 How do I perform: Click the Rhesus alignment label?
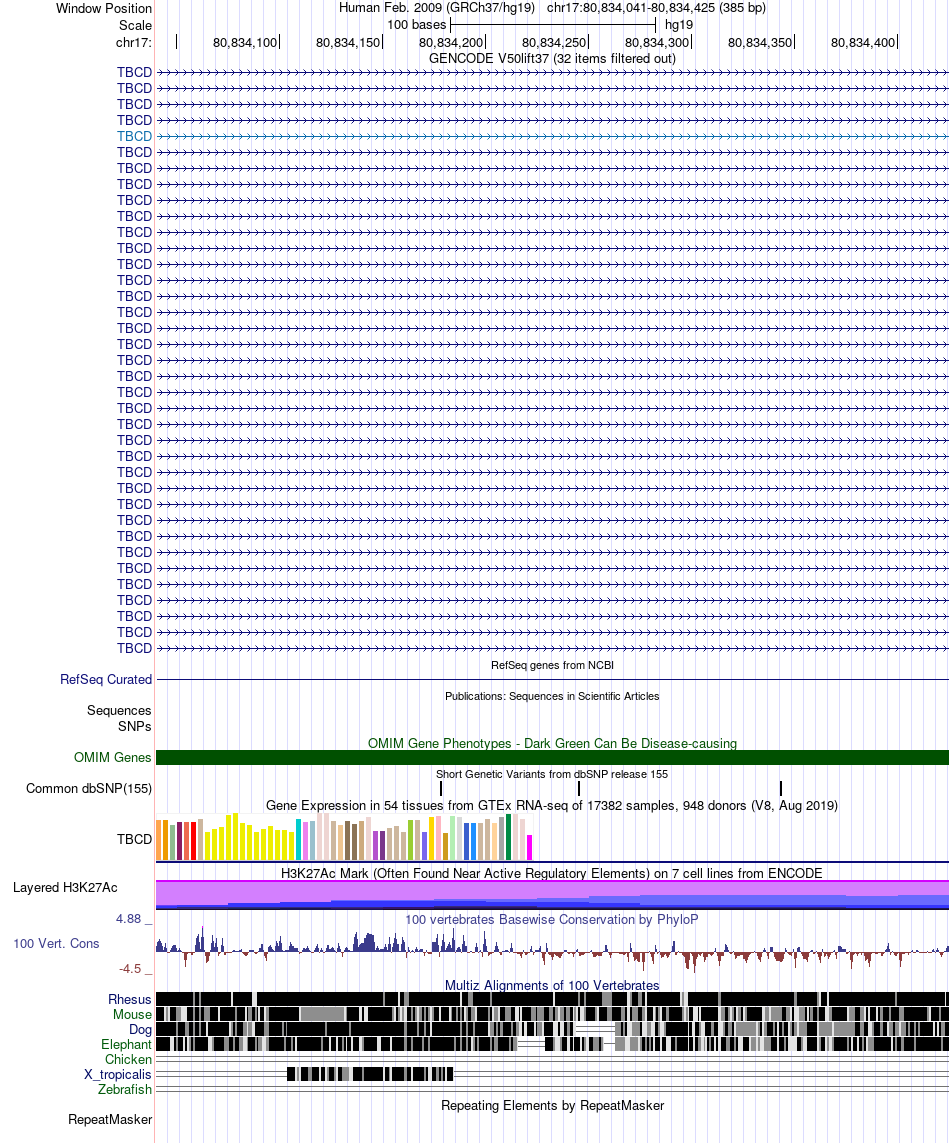click(x=130, y=999)
